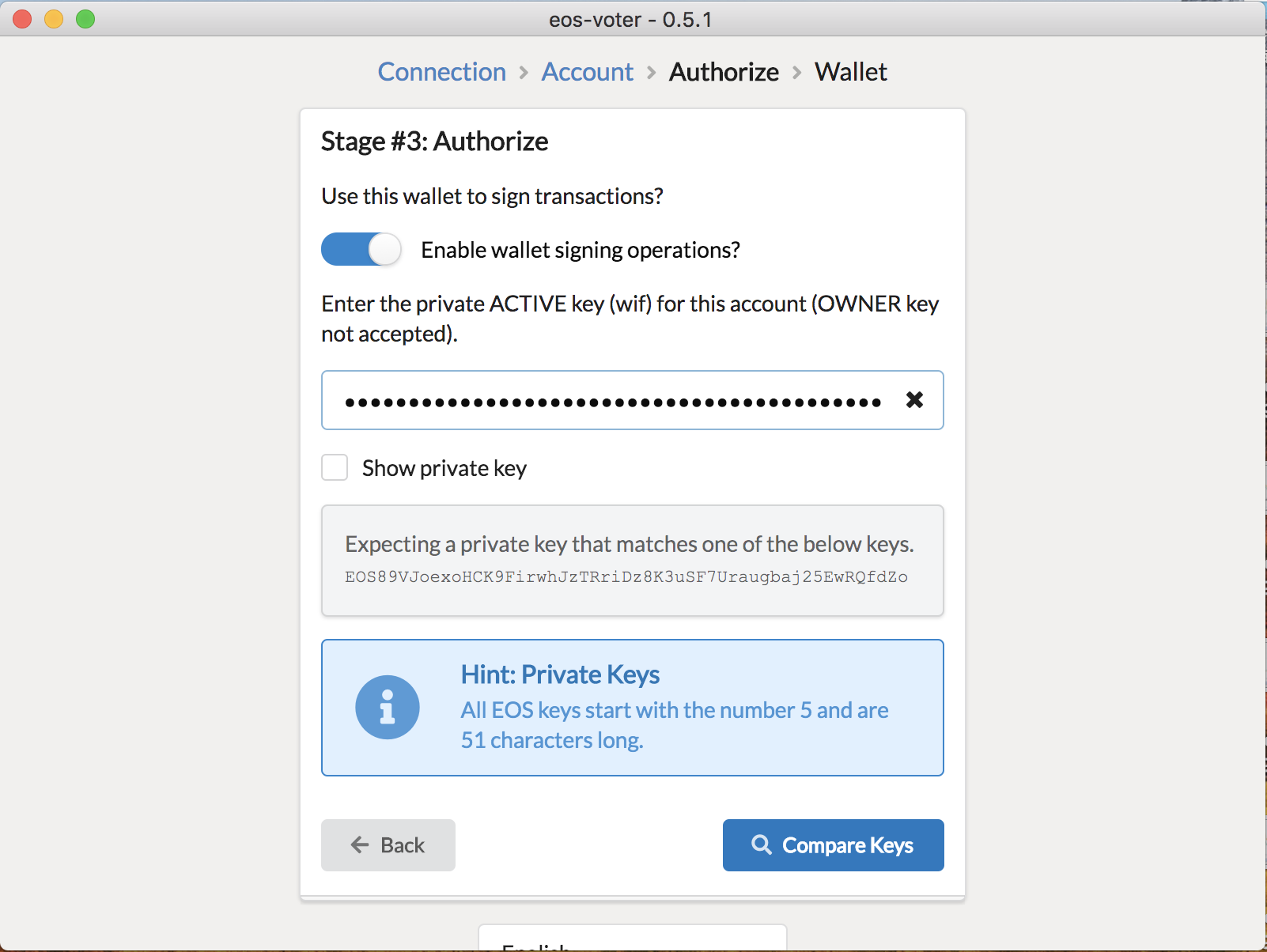Go to the Account step
The height and width of the screenshot is (952, 1267).
[588, 72]
